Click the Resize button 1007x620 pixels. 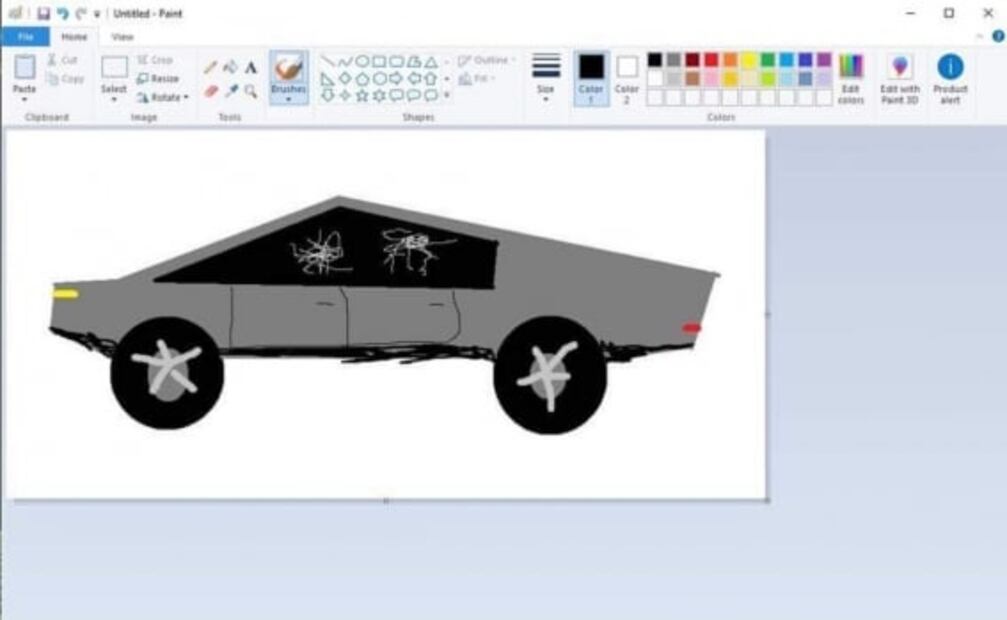[158, 78]
